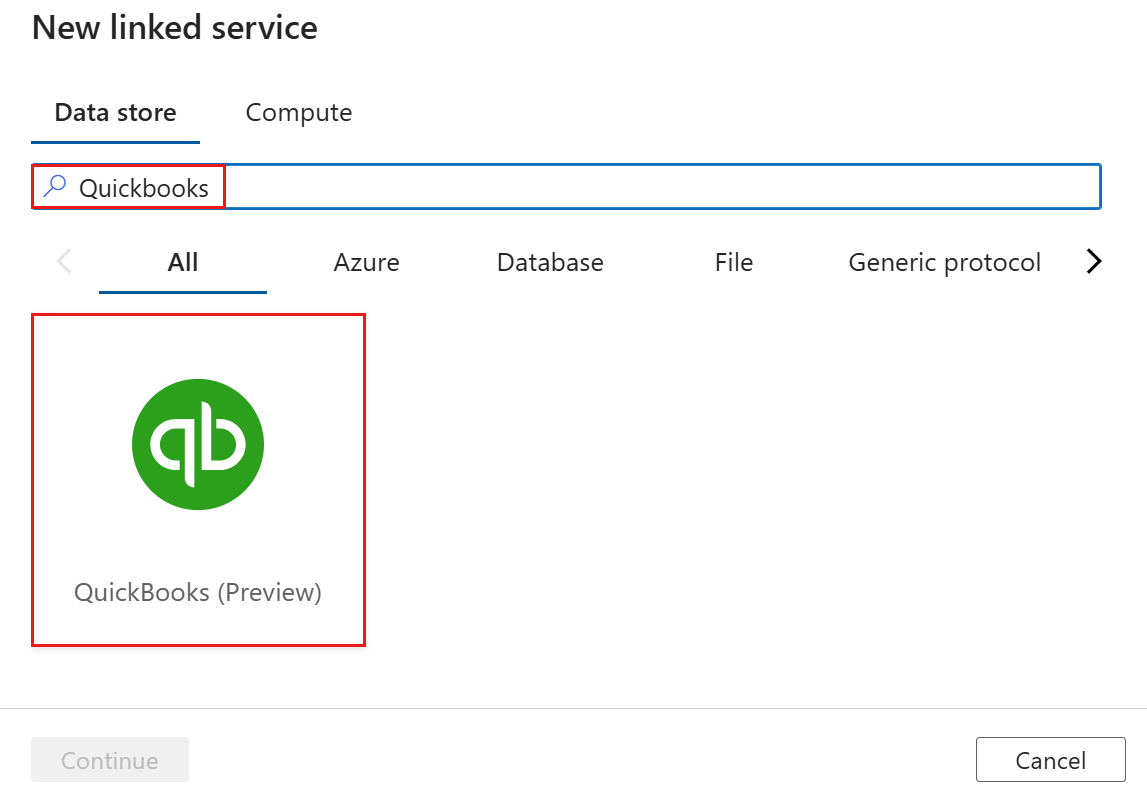Screen dimensions: 1147x796
Task: Click the search magnifier icon
Action: tap(55, 187)
